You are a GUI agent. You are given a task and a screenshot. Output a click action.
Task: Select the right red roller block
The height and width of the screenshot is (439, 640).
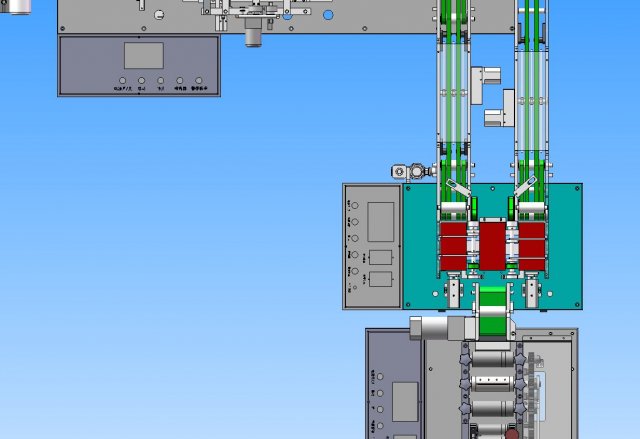click(532, 246)
